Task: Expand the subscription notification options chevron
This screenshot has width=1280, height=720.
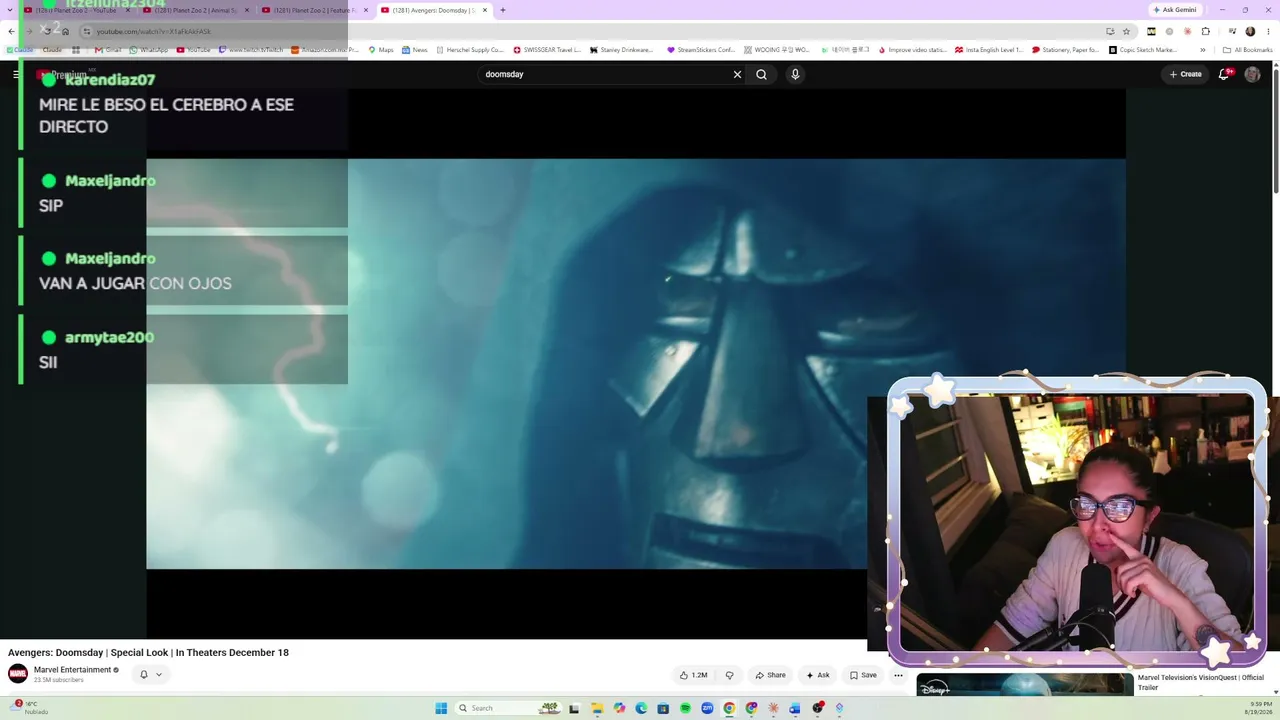Action: tap(158, 674)
